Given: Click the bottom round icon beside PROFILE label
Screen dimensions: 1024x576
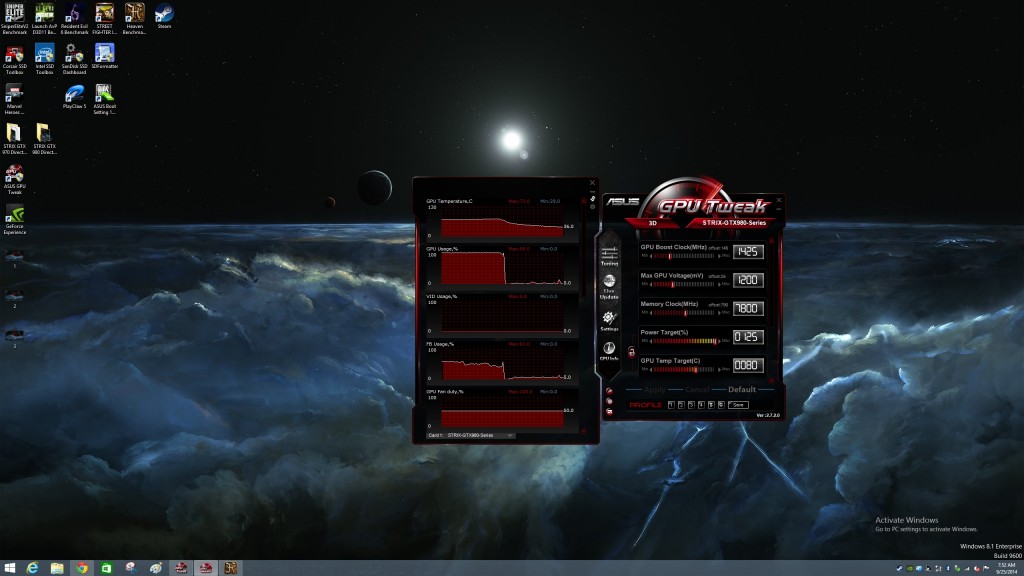Looking at the screenshot, I should [x=609, y=412].
